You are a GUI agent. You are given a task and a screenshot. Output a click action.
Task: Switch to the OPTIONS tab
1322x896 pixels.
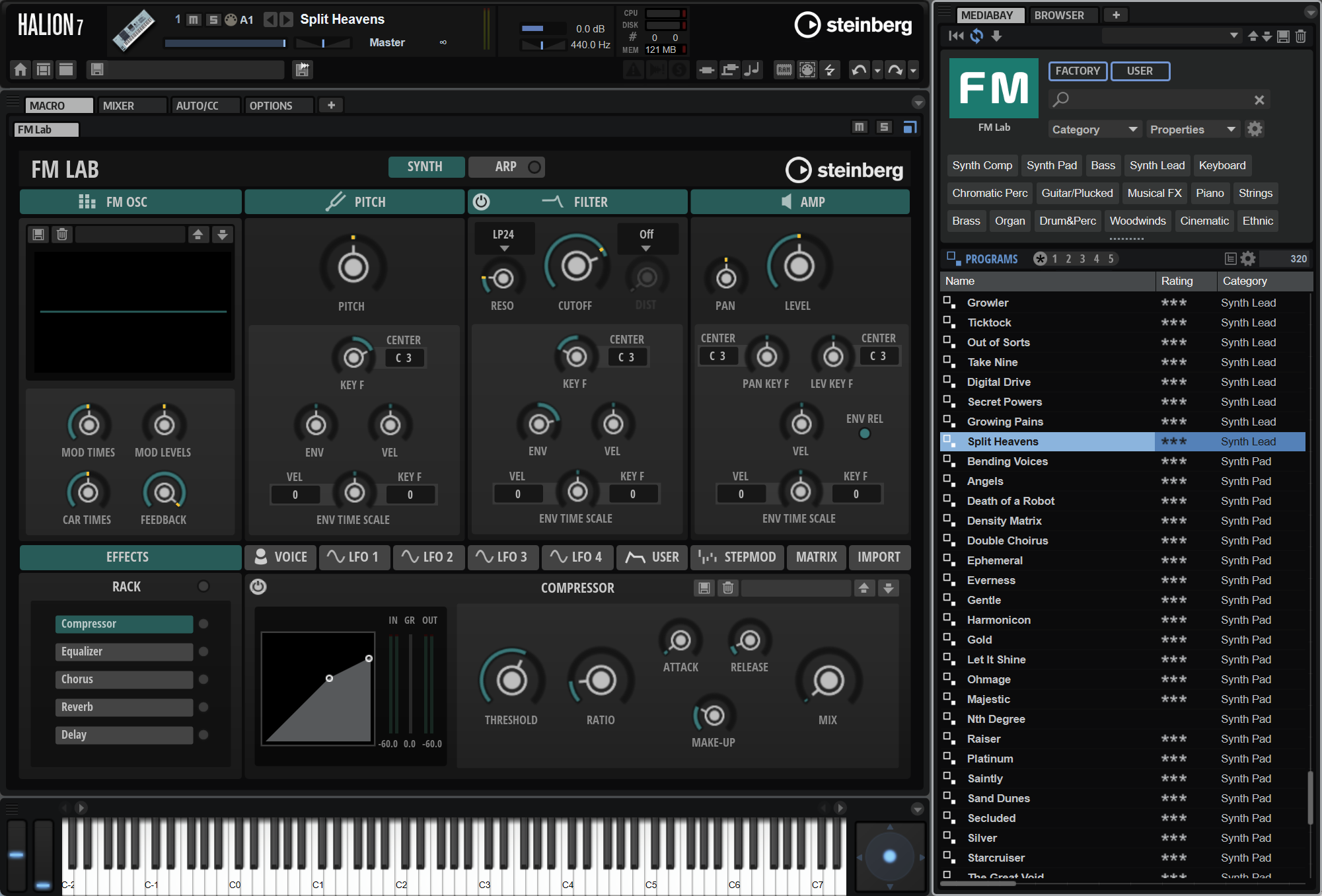point(279,106)
